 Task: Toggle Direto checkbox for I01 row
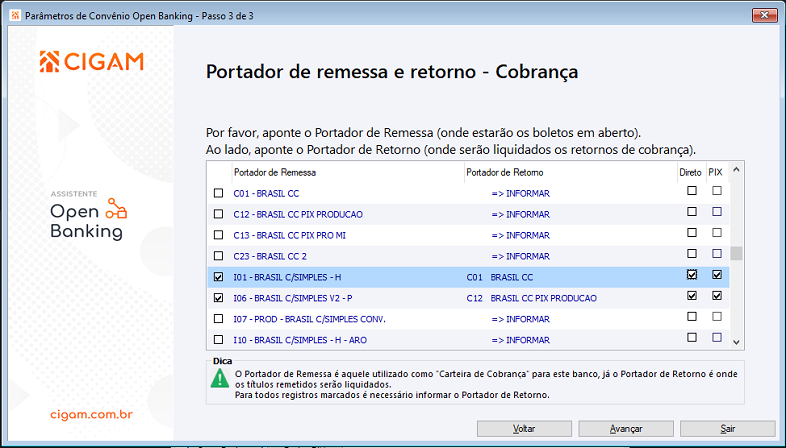point(692,275)
